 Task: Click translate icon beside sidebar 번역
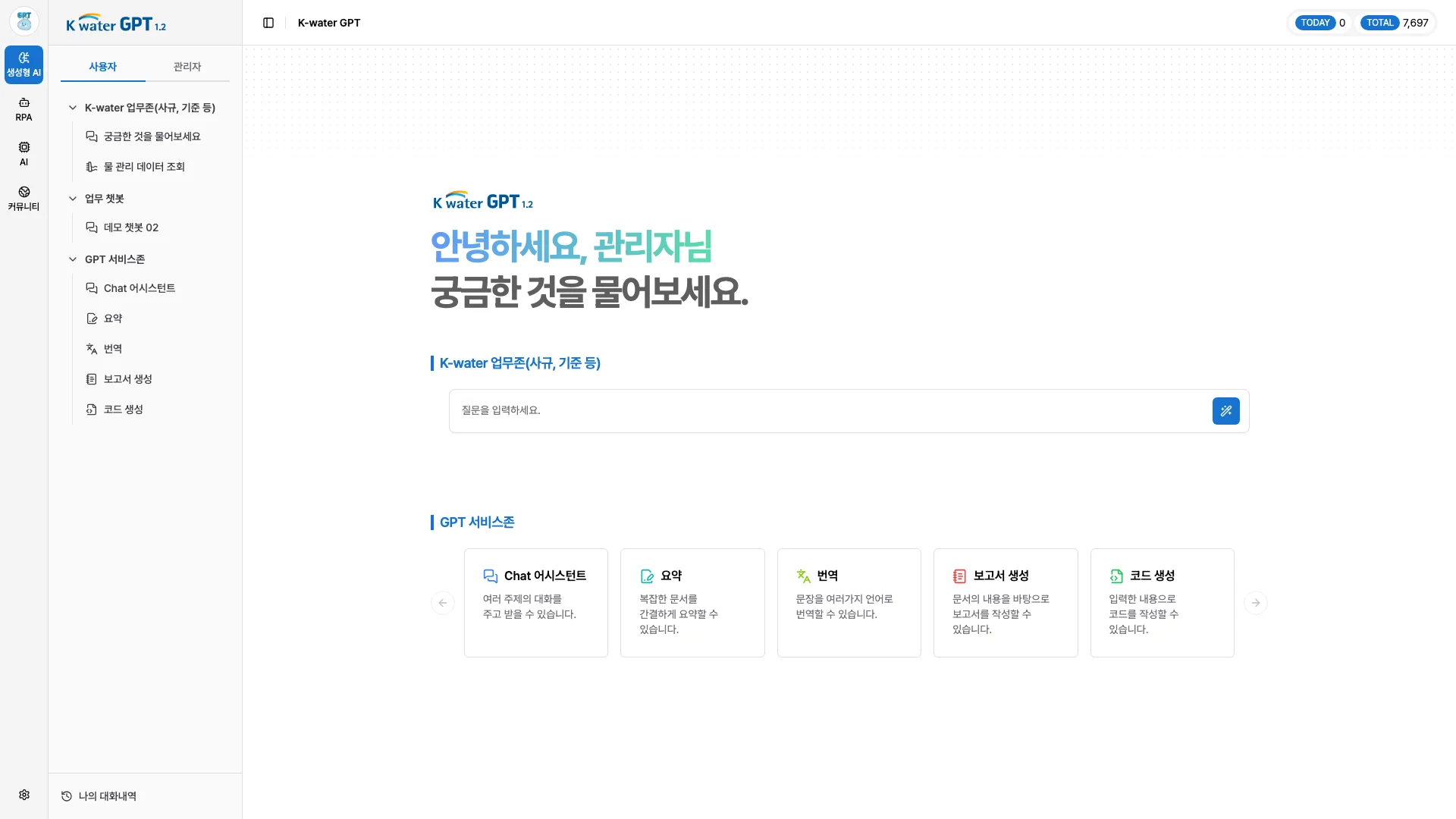pyautogui.click(x=92, y=349)
